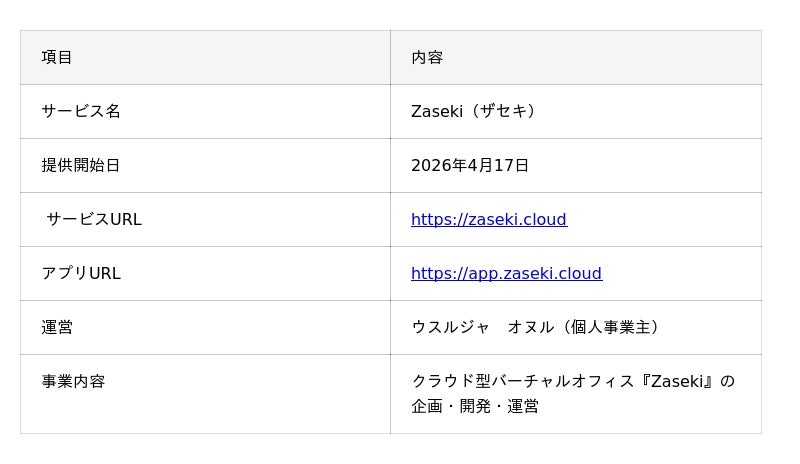800x464 pixels.
Task: Select the 事業内容 row label
Action: click(x=73, y=381)
